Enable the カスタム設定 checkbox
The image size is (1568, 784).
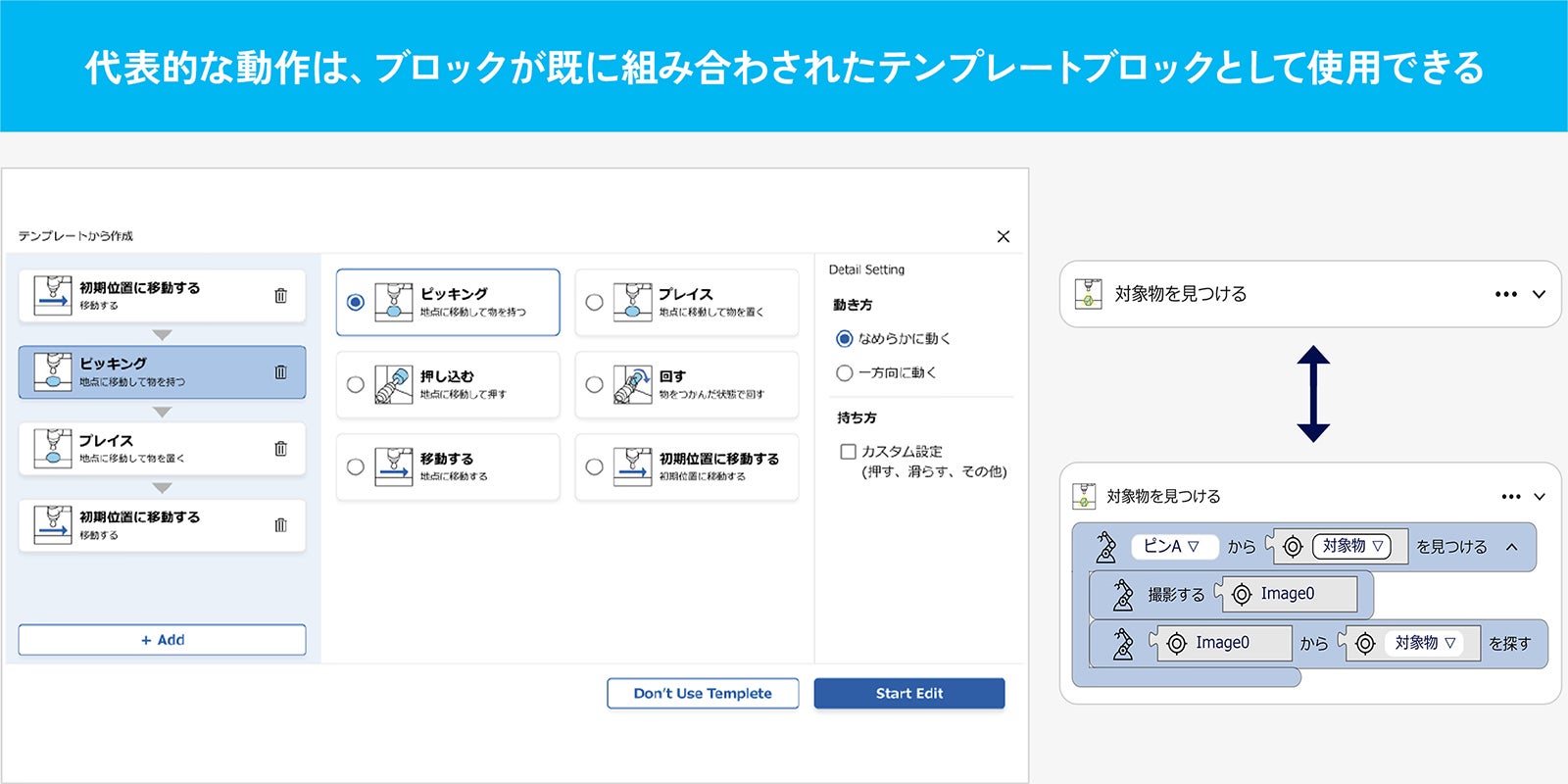click(849, 452)
